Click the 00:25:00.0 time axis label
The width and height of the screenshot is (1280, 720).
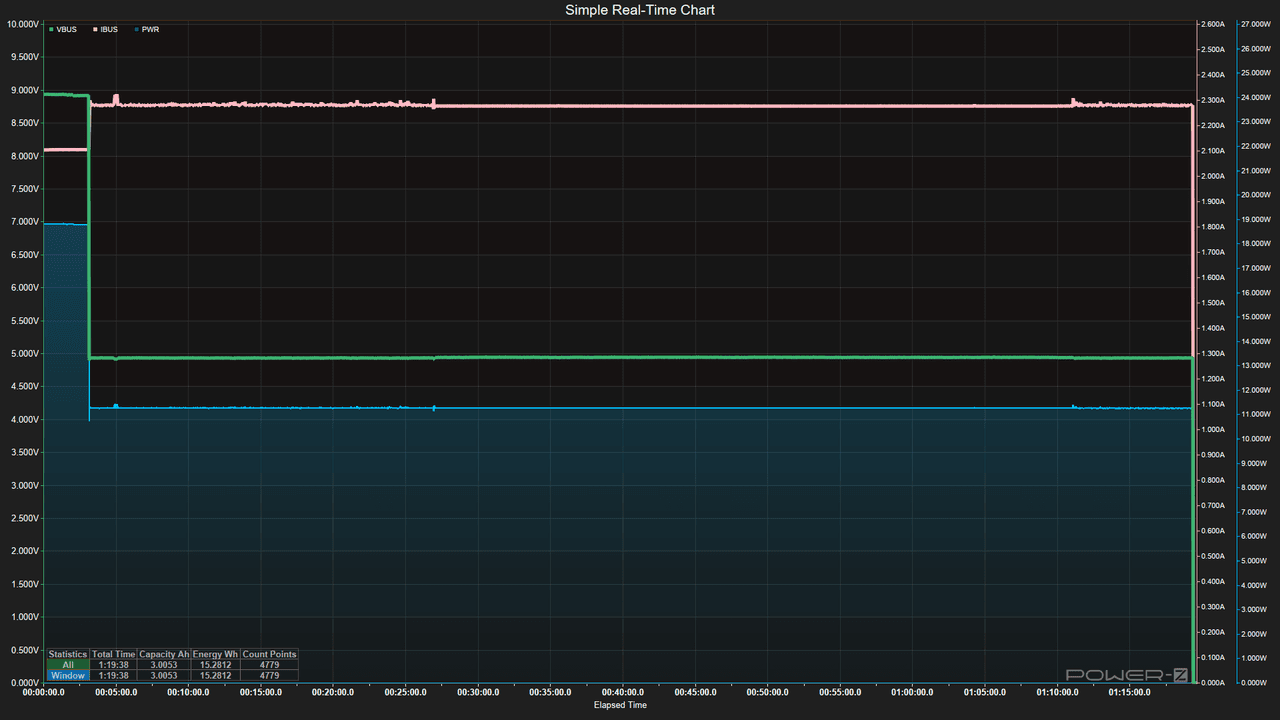[x=406, y=692]
